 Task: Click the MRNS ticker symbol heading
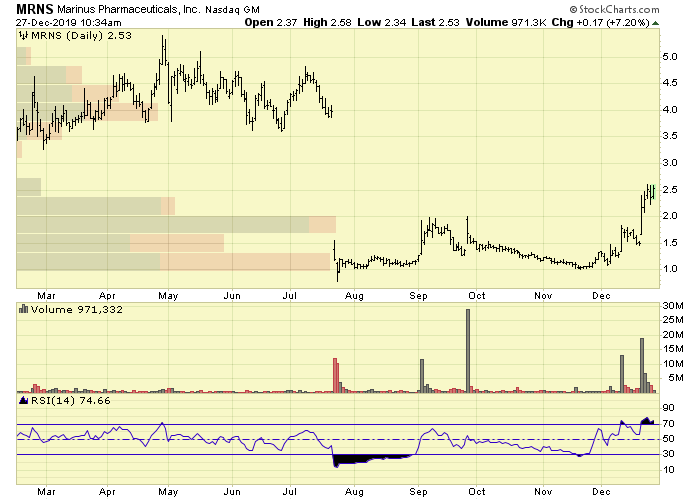35,8
